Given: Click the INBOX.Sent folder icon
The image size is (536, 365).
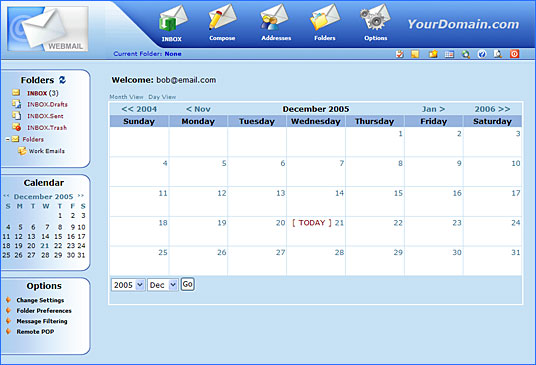Looking at the screenshot, I should point(16,116).
